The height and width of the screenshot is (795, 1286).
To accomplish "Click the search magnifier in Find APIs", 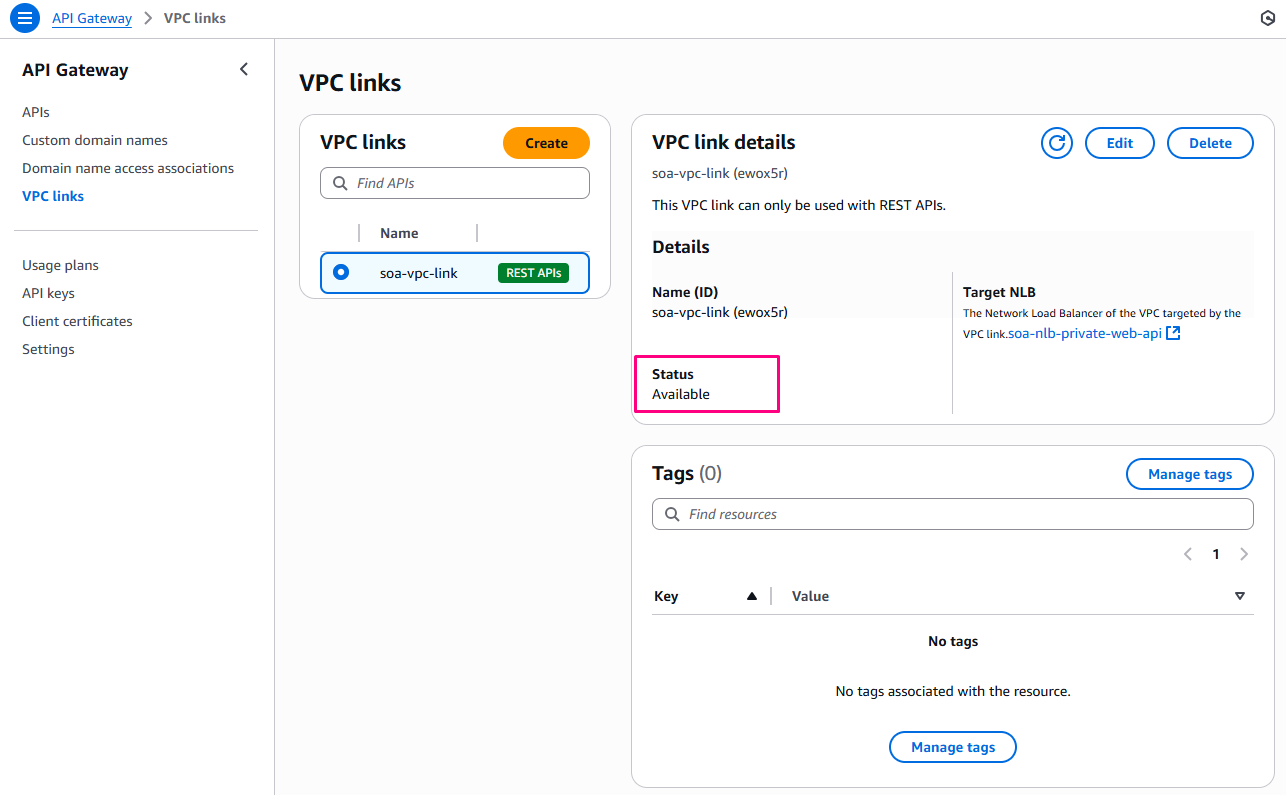I will point(338,183).
